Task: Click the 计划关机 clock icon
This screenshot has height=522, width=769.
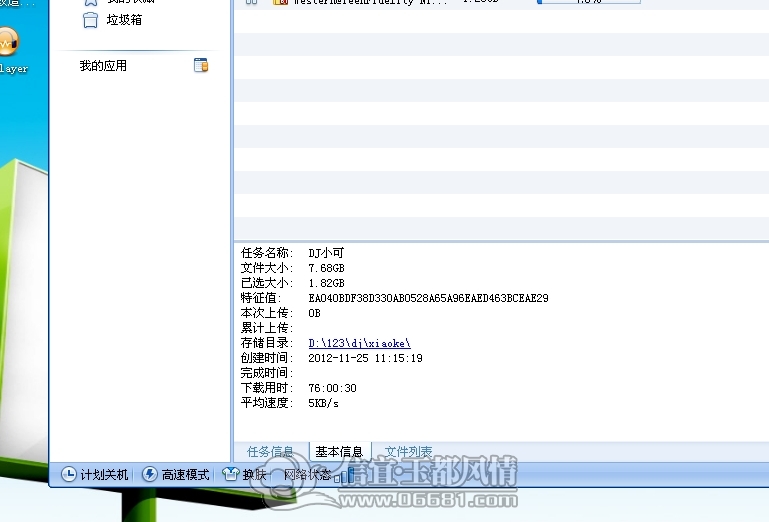Action: coord(69,474)
